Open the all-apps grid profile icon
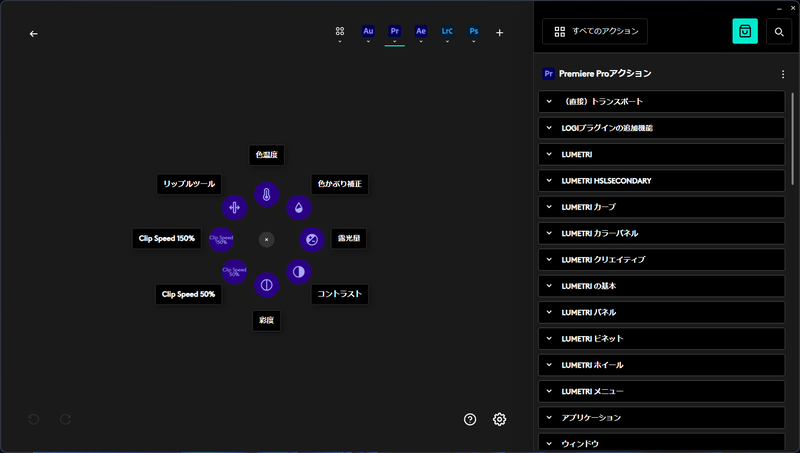 tap(340, 31)
